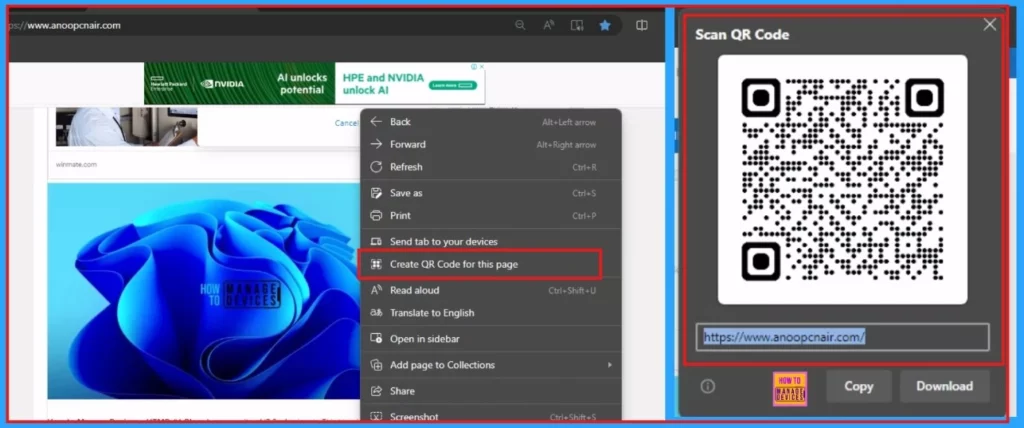The height and width of the screenshot is (428, 1024).
Task: Click the Copy button in QR panel
Action: click(x=859, y=386)
